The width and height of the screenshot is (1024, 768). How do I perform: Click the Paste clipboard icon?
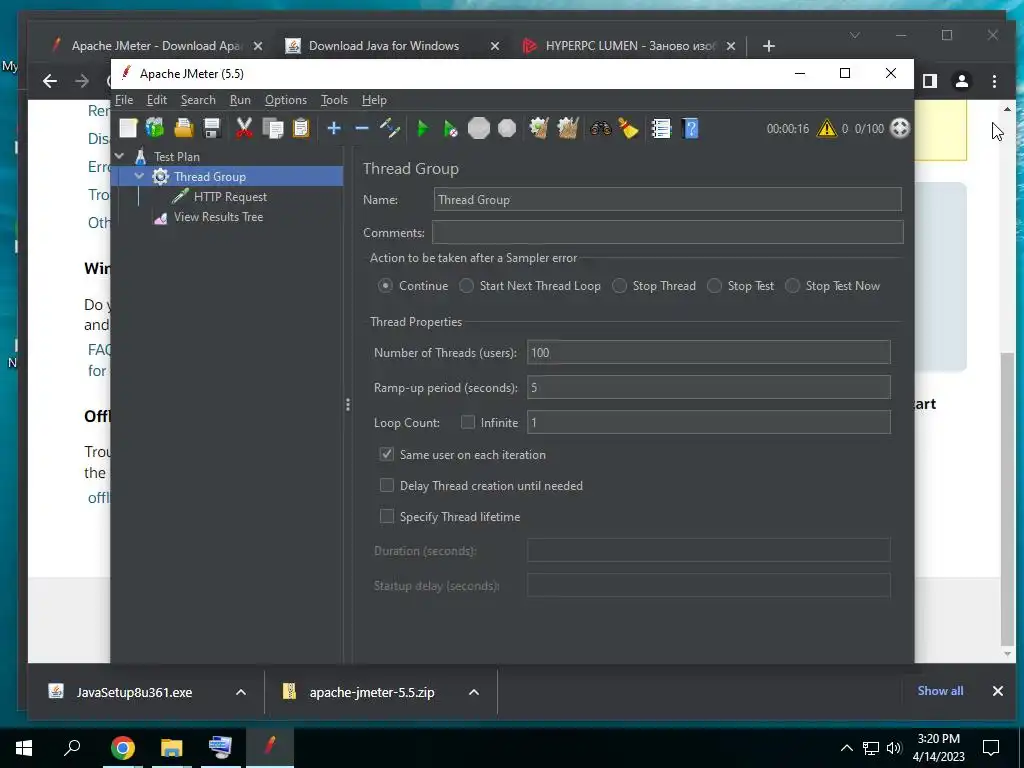click(300, 128)
